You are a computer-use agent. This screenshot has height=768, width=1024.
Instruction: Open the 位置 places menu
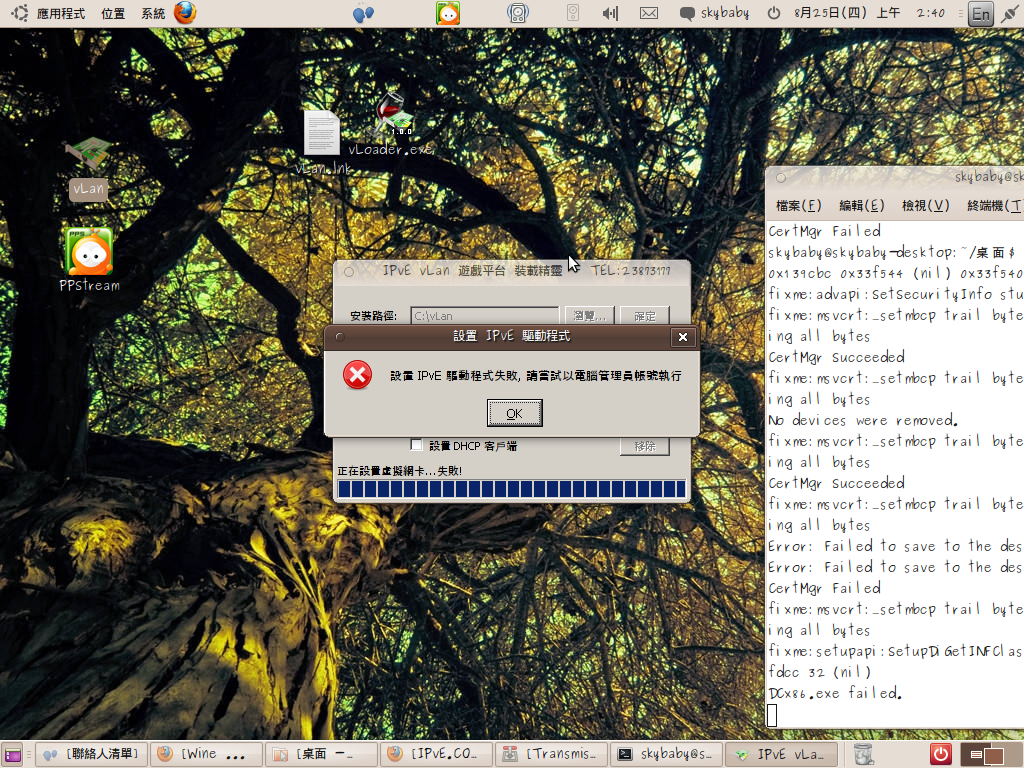113,13
